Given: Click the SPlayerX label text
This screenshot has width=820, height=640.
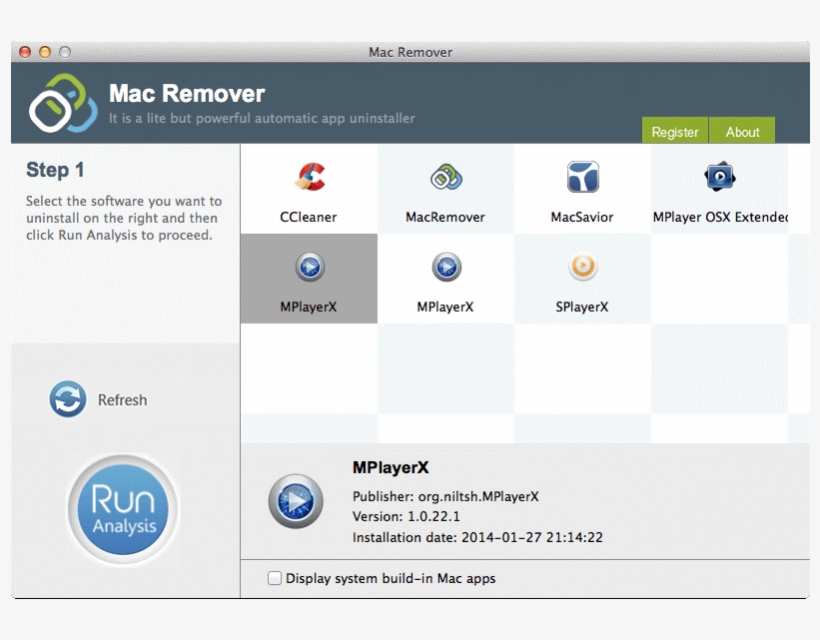Looking at the screenshot, I should (582, 307).
